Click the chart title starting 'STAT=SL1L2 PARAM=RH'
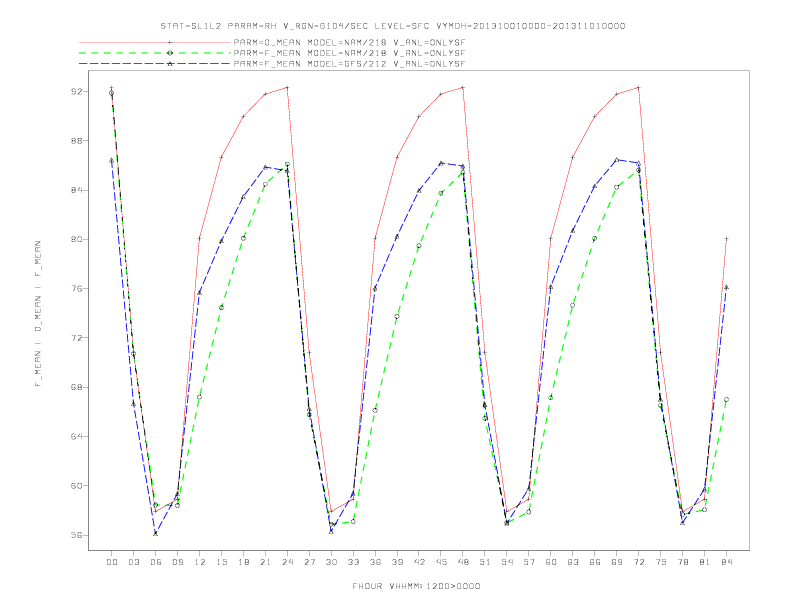The height and width of the screenshot is (612, 792). [x=393, y=26]
